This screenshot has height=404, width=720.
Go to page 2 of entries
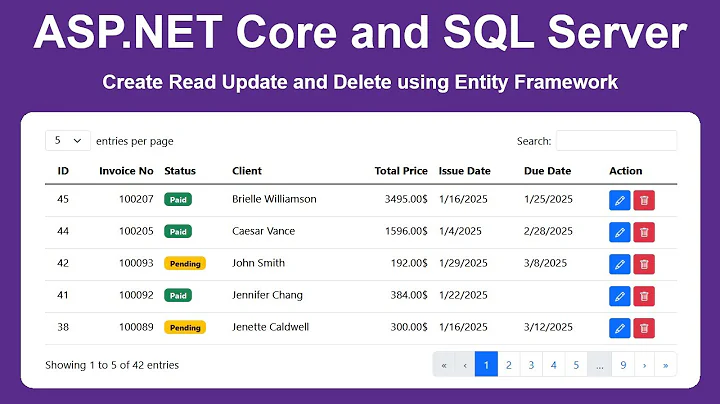click(509, 365)
